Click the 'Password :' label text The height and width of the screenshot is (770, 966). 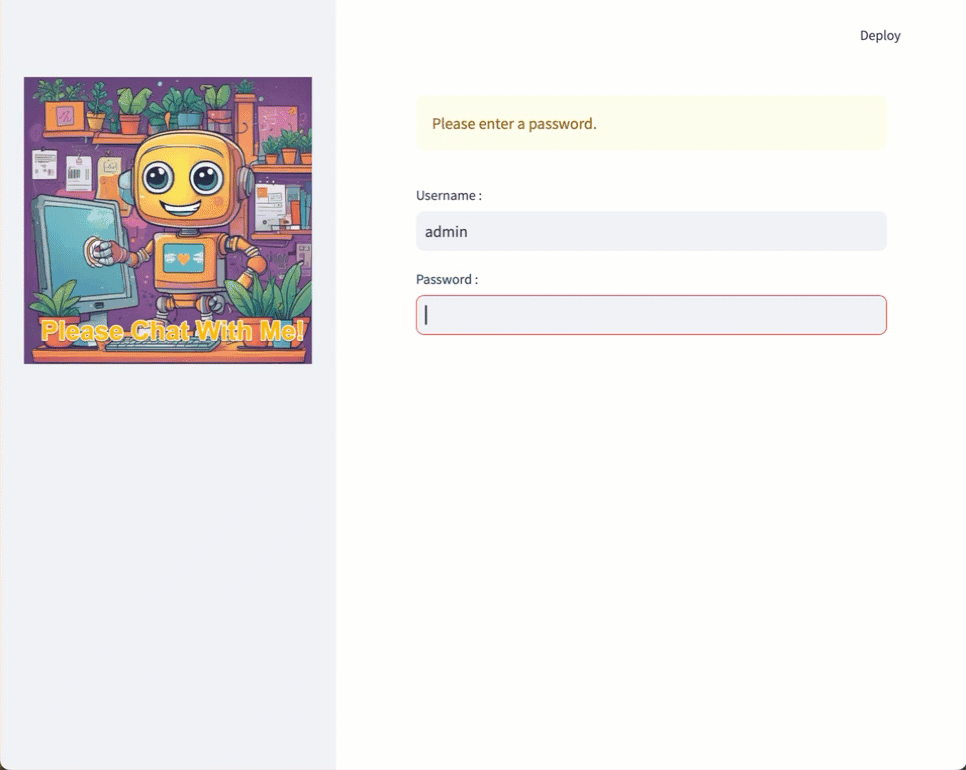(x=447, y=280)
